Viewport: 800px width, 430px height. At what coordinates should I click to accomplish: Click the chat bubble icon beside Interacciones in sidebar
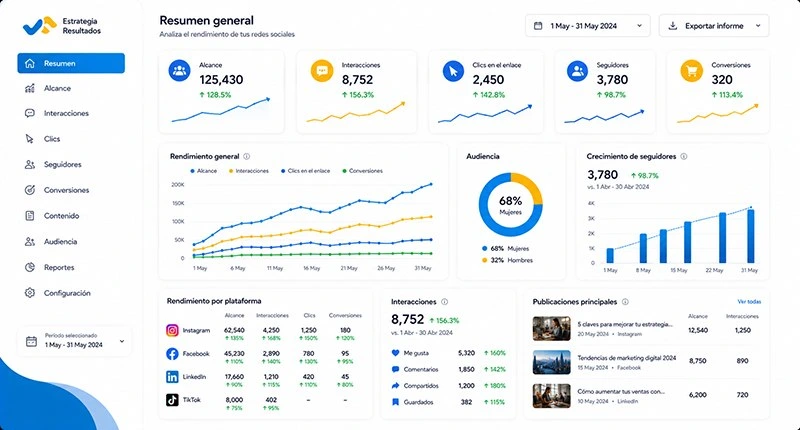coord(30,113)
